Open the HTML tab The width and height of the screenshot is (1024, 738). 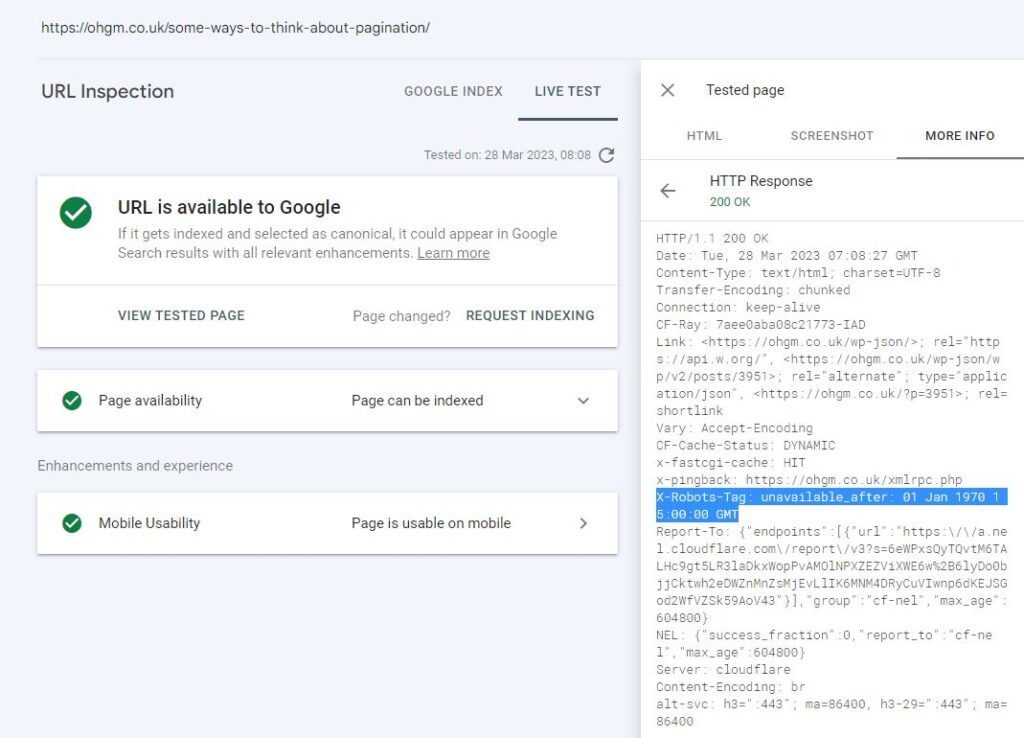(704, 136)
